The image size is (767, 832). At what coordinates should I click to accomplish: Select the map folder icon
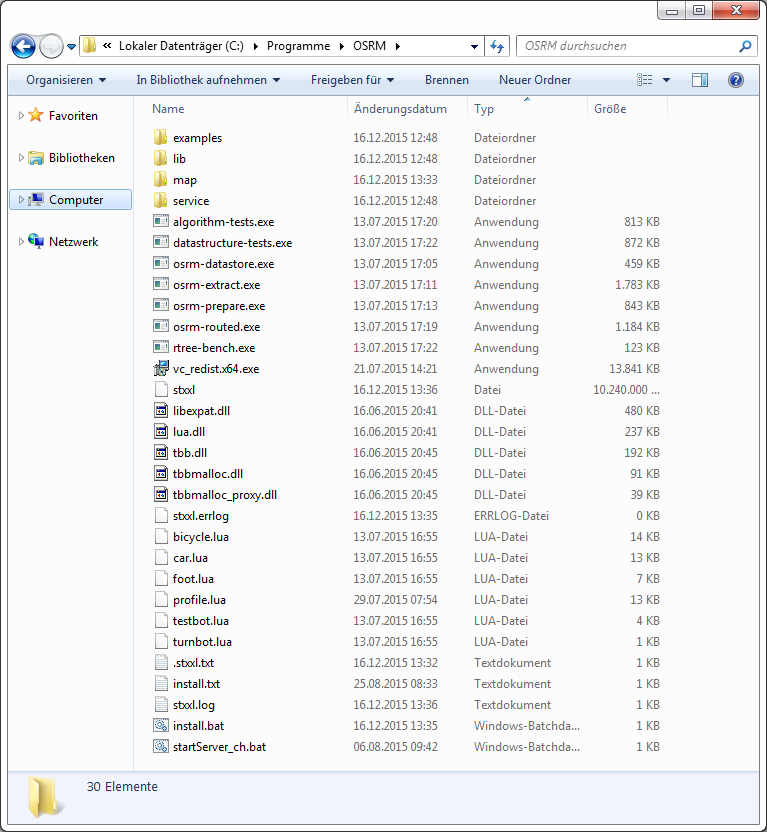point(161,179)
